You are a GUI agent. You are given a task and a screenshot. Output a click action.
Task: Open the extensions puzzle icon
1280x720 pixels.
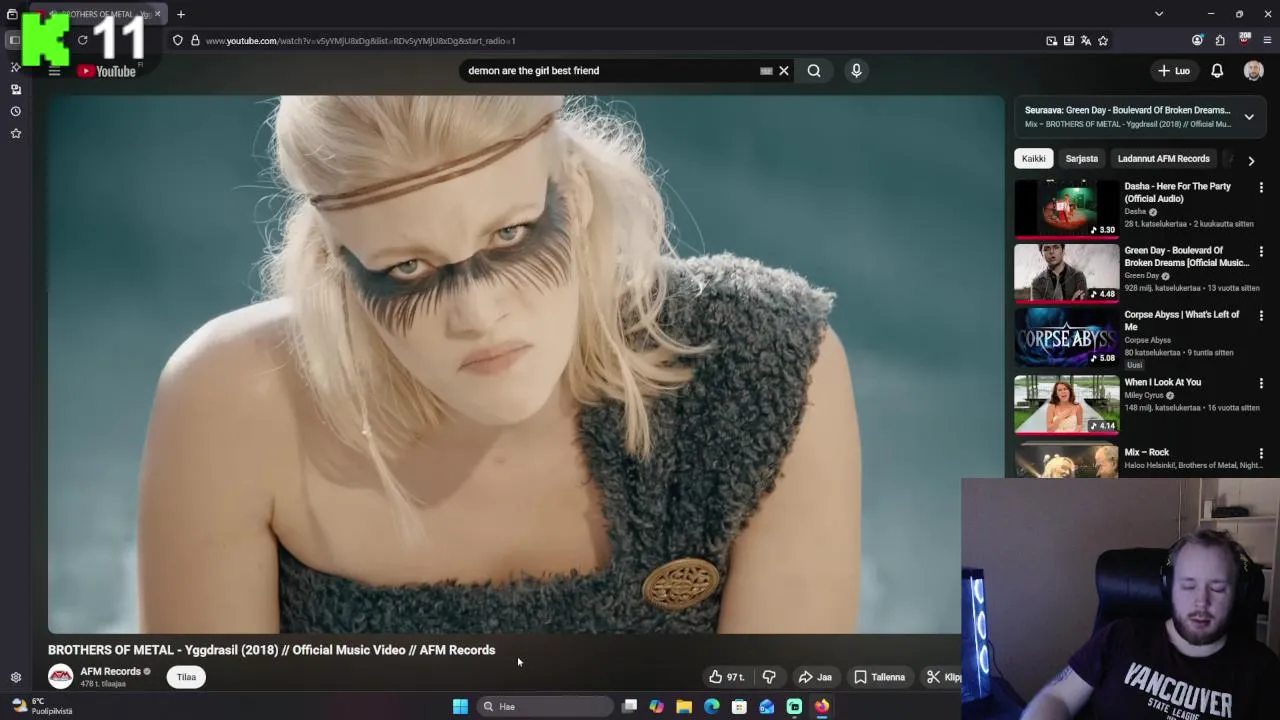tap(1220, 41)
